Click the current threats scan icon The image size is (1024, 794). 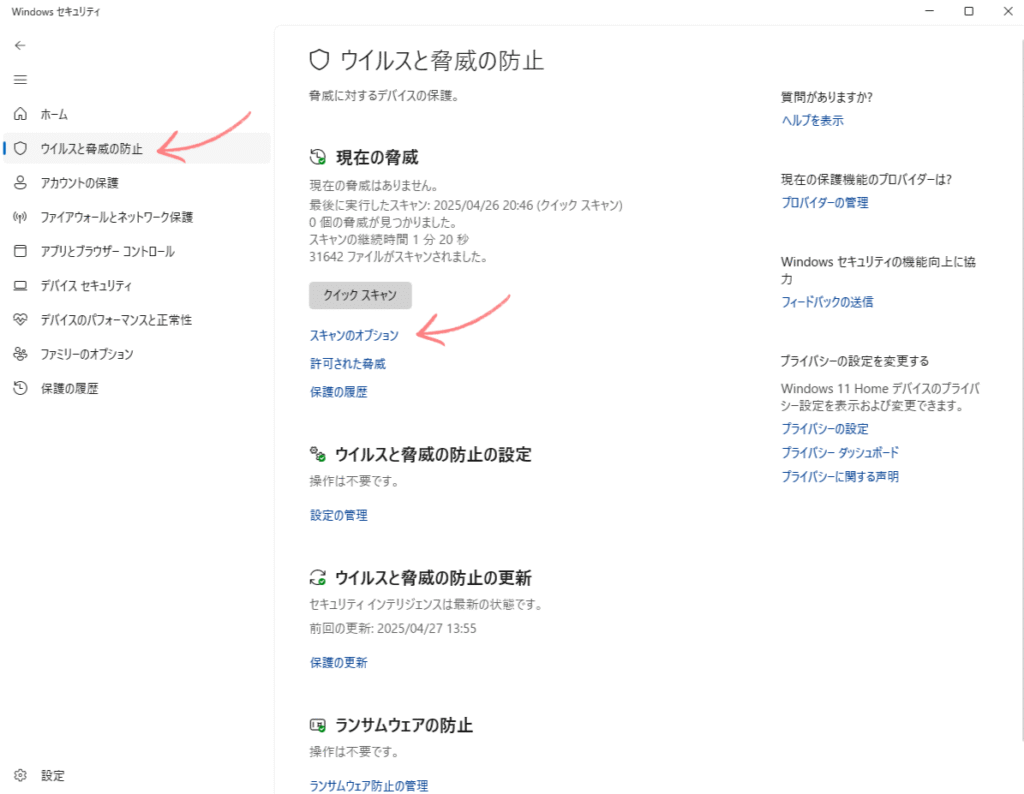[317, 157]
